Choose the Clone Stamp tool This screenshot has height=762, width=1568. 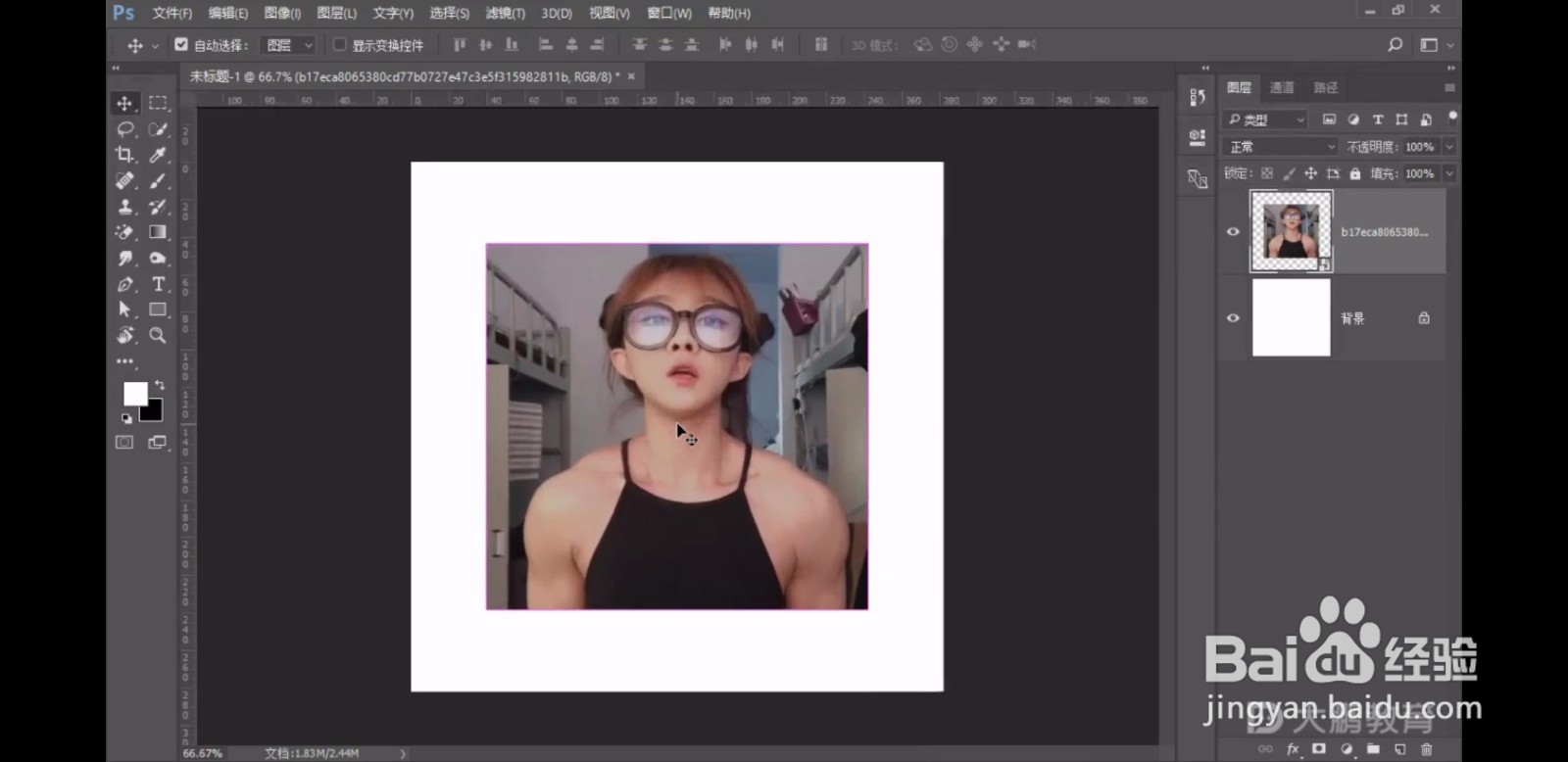[124, 207]
